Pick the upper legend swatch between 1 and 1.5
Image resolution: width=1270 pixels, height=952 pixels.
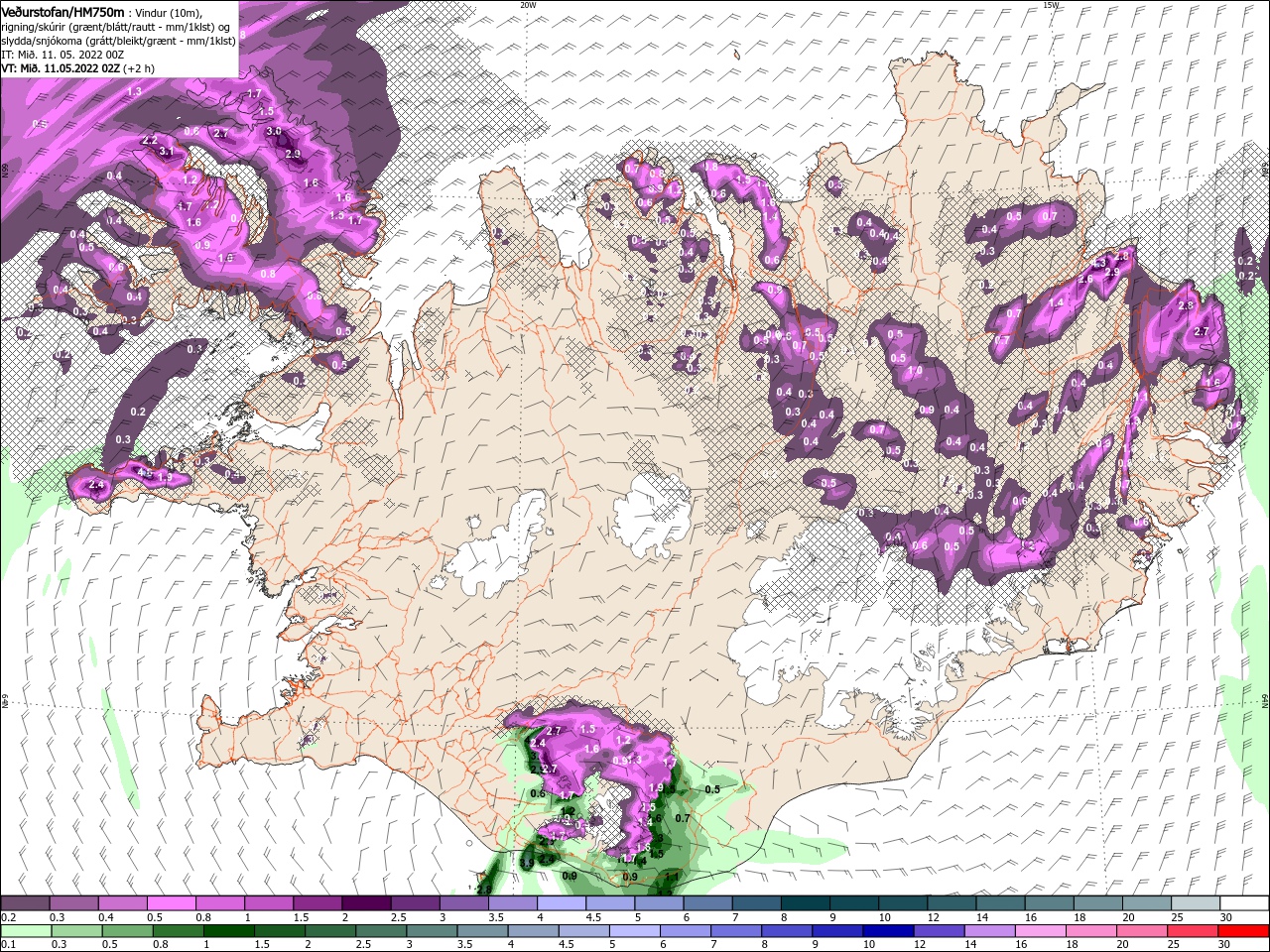[269, 903]
